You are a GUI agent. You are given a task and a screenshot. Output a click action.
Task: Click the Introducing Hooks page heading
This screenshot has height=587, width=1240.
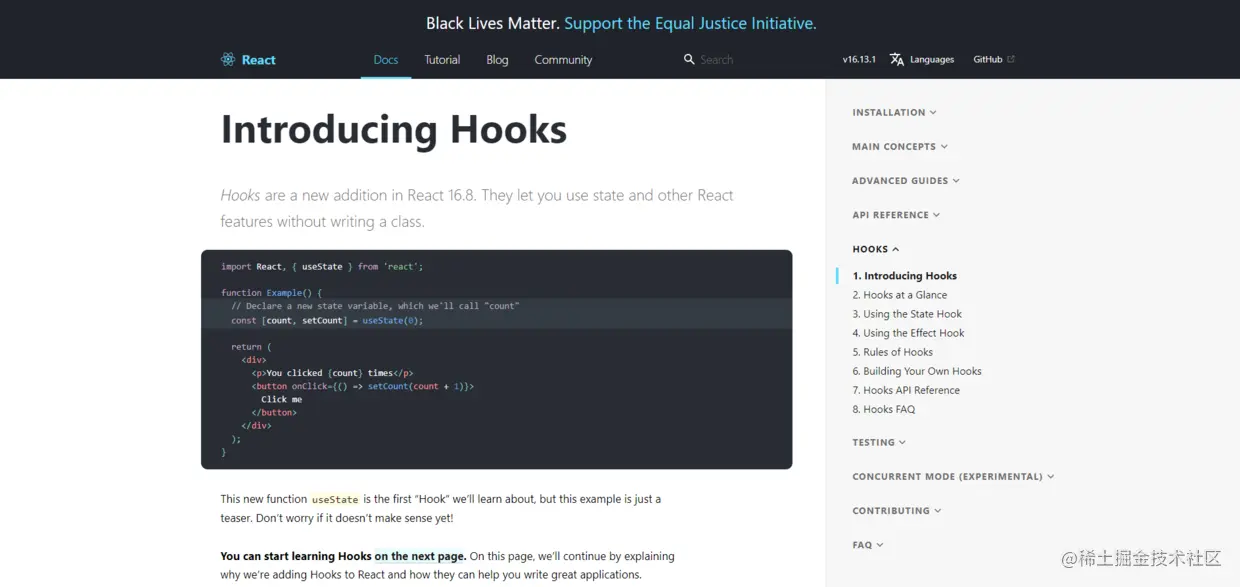tap(394, 130)
